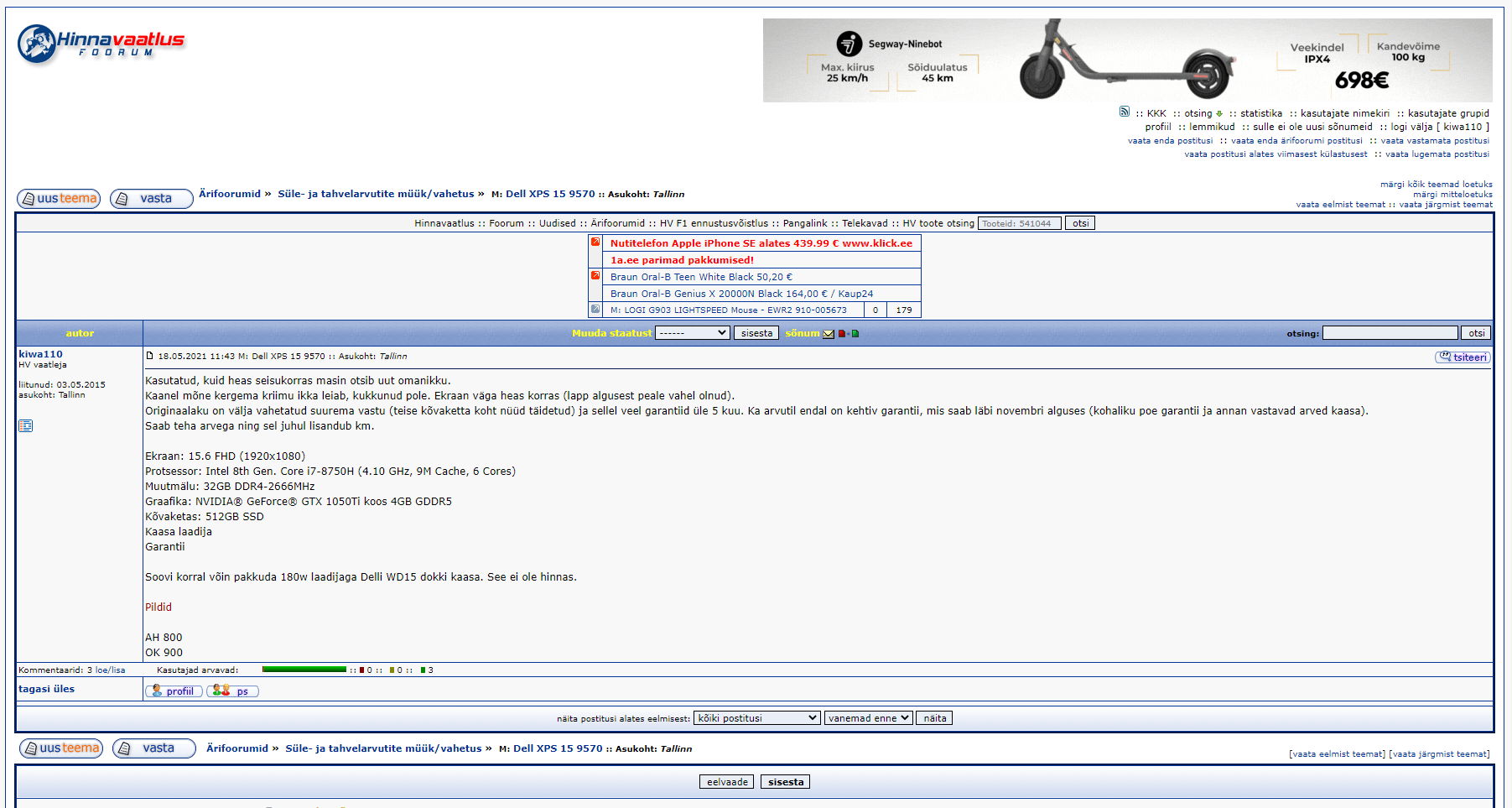1512x808 pixels.
Task: Open the kasutajate nimekiri link
Action: click(1345, 113)
